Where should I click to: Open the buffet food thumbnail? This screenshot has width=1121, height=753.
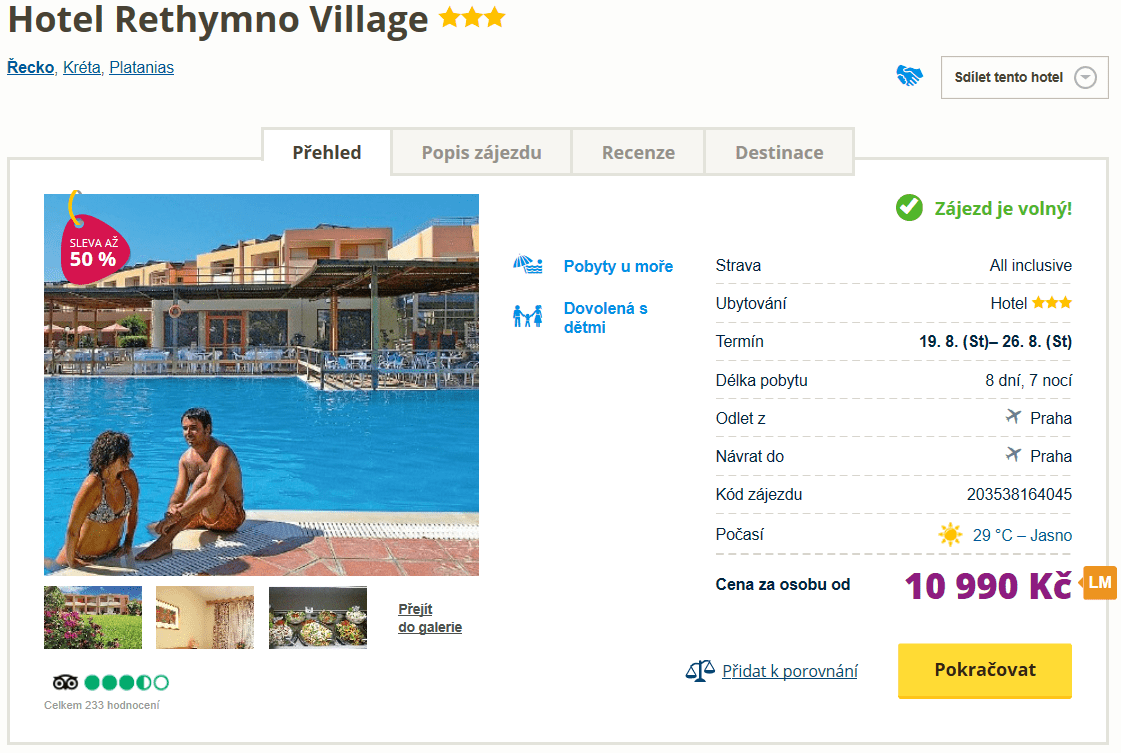coord(318,618)
